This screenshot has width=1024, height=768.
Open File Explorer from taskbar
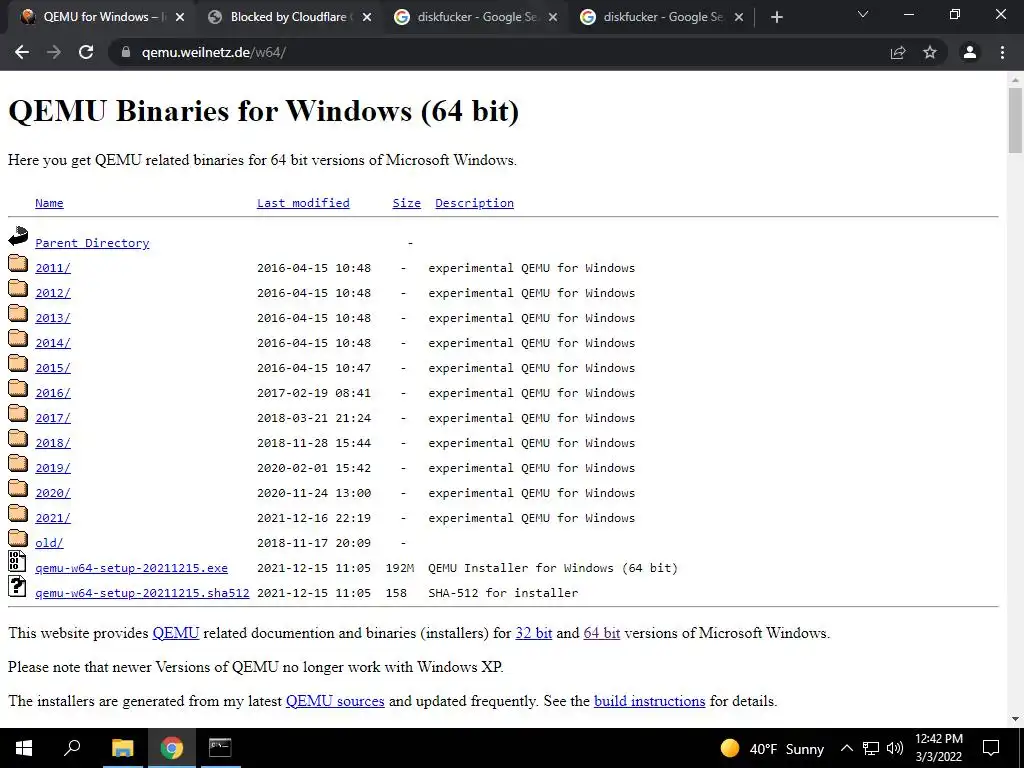123,748
